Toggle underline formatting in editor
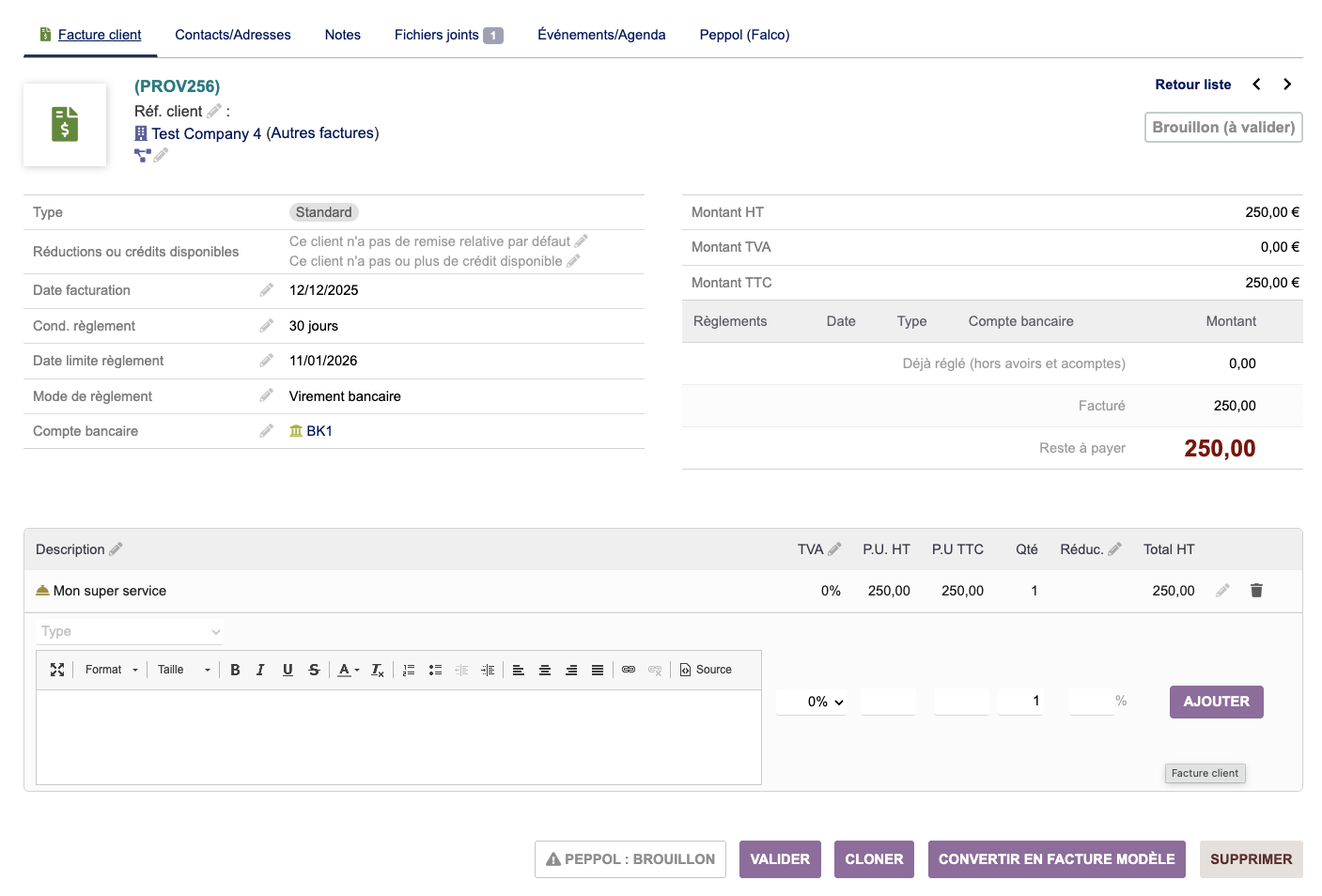This screenshot has width=1322, height=896. tap(288, 670)
